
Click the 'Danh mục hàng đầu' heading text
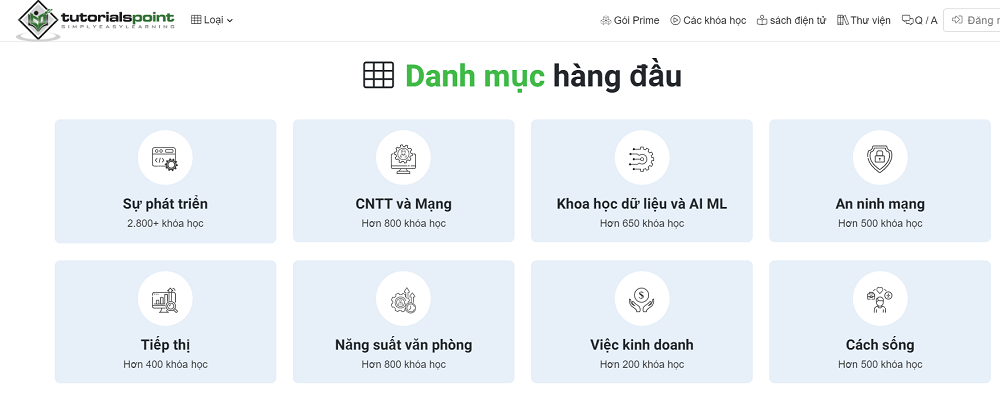coord(543,76)
